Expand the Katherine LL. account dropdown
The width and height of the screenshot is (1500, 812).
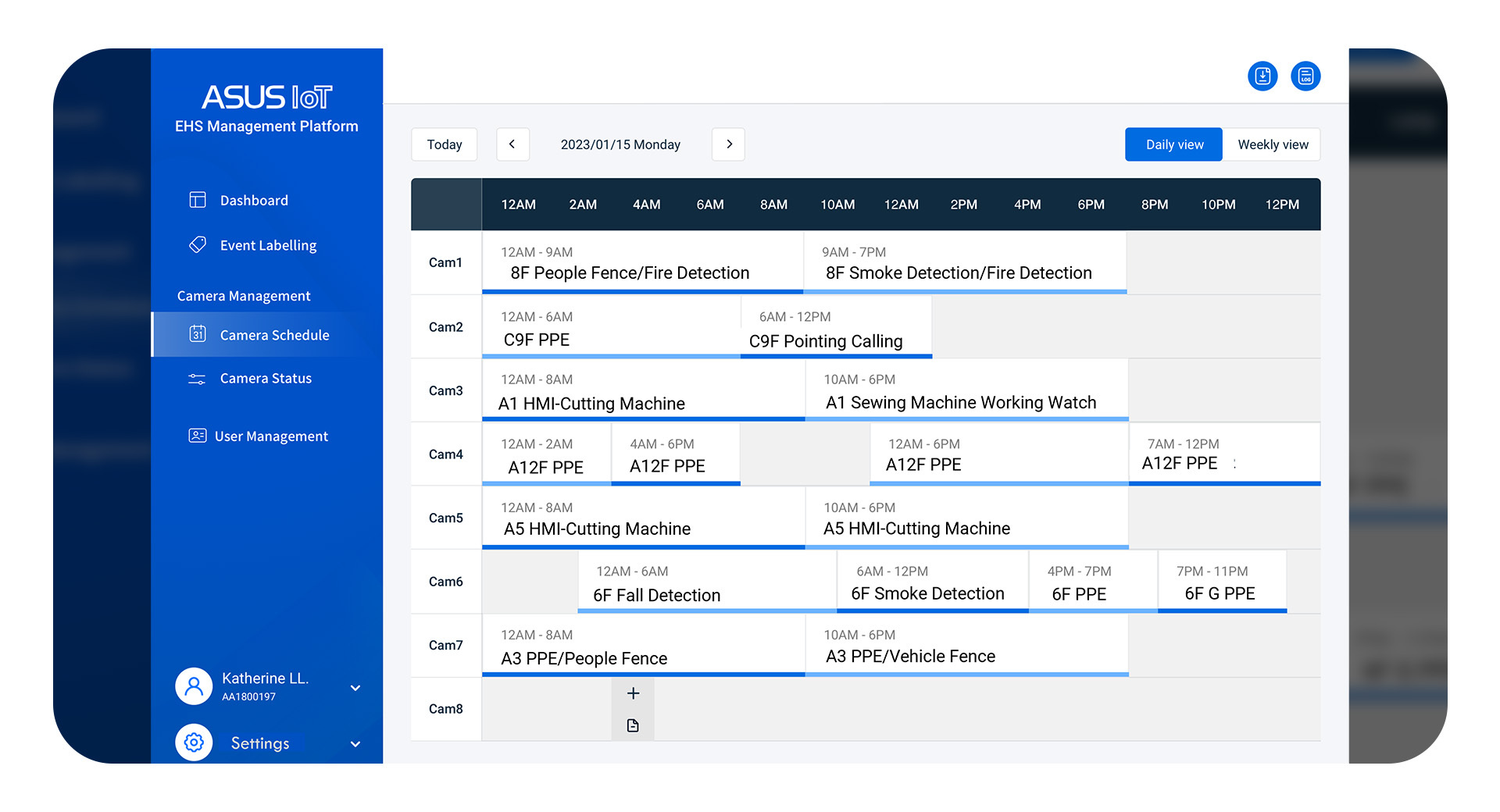[x=355, y=688]
